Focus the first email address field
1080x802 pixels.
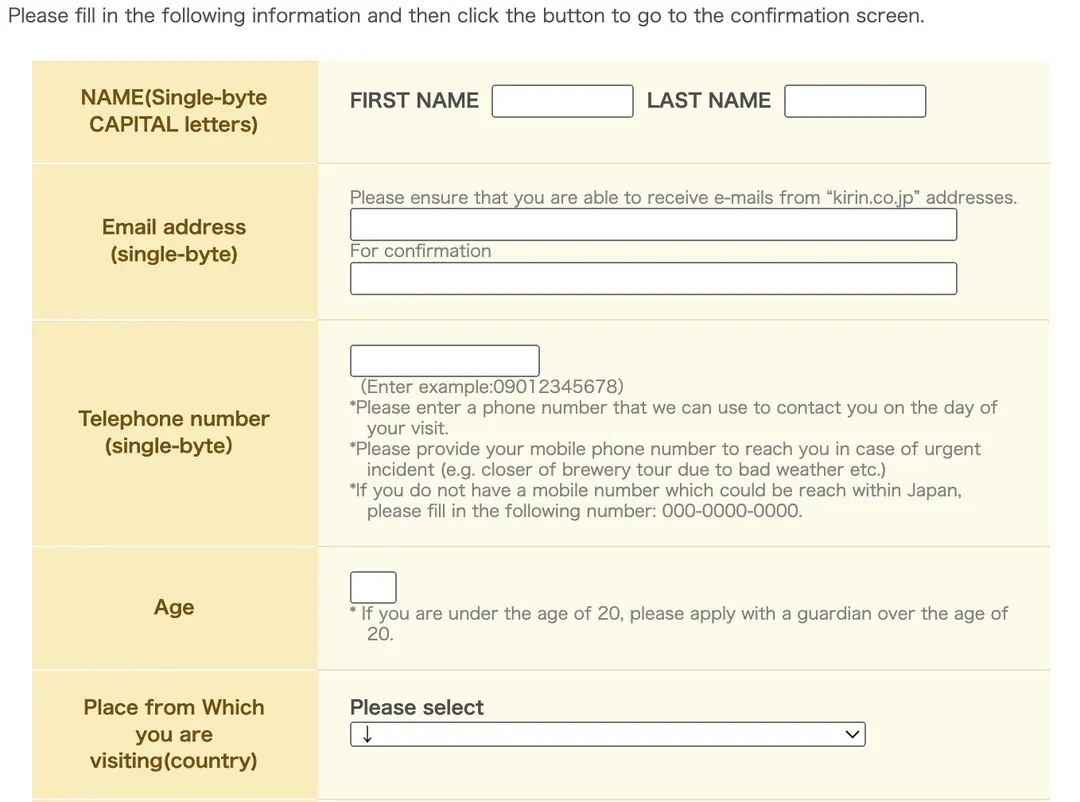653,225
